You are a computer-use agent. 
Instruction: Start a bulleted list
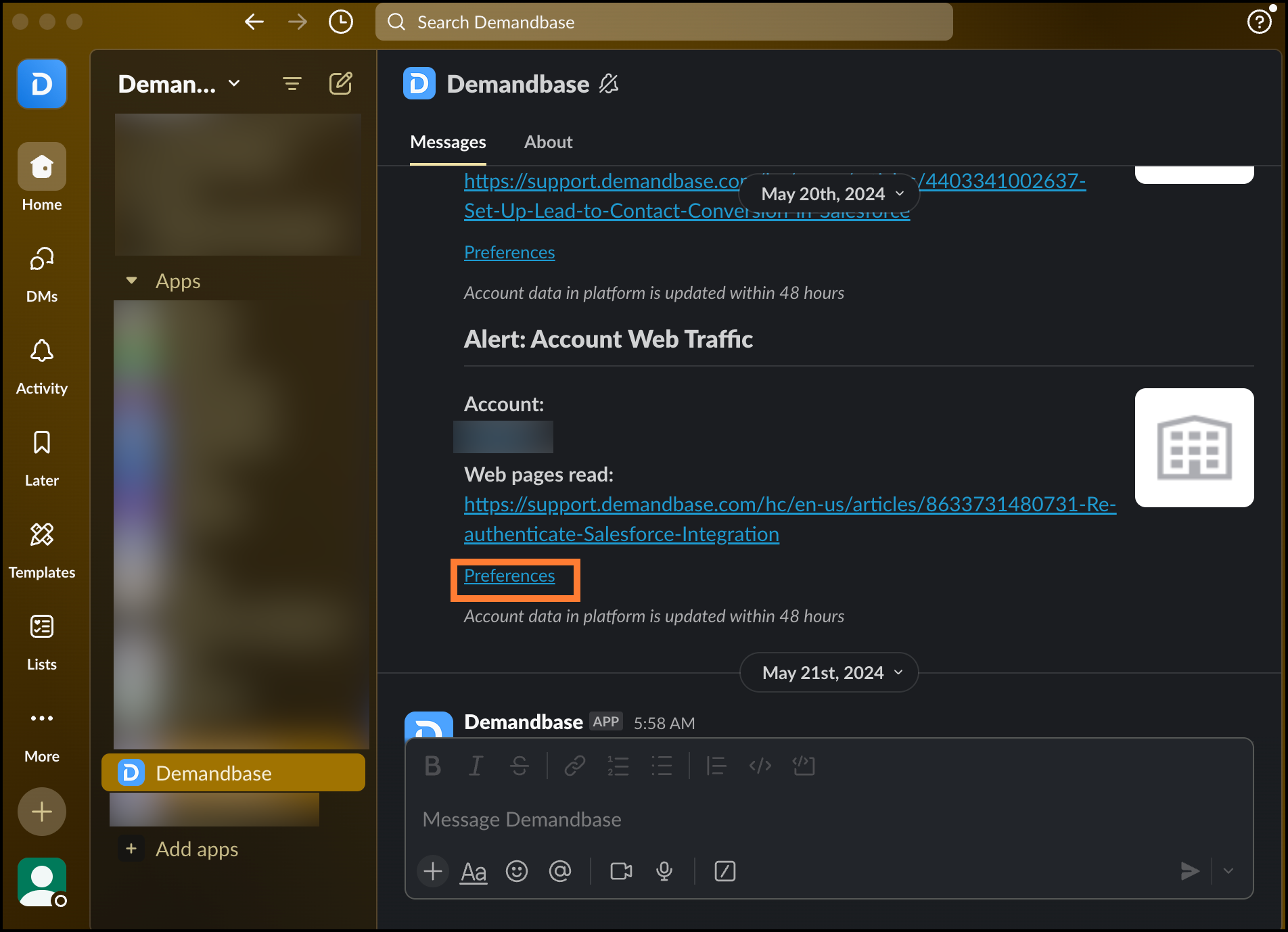(662, 766)
